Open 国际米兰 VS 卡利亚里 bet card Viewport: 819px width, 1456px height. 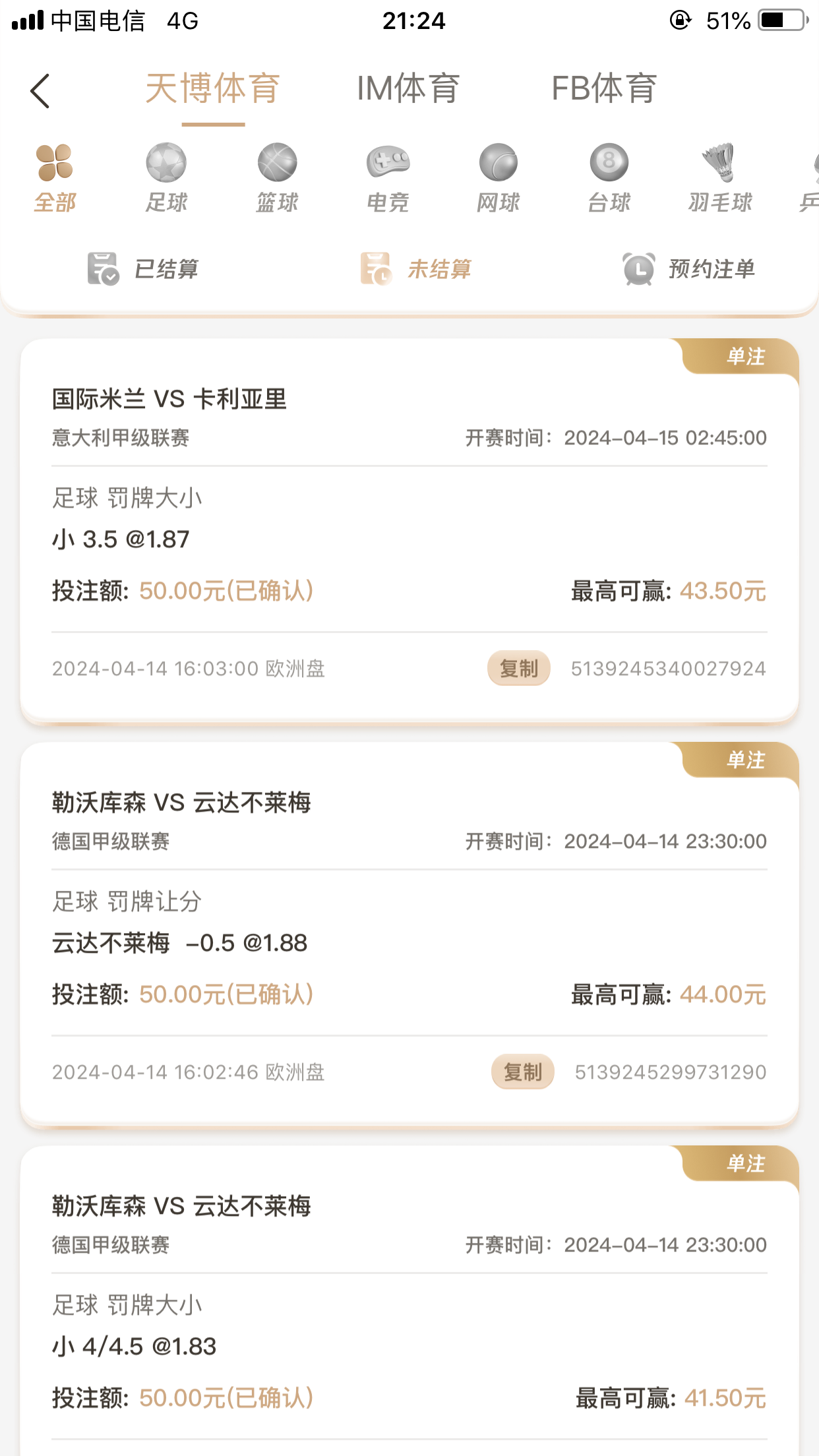click(169, 400)
